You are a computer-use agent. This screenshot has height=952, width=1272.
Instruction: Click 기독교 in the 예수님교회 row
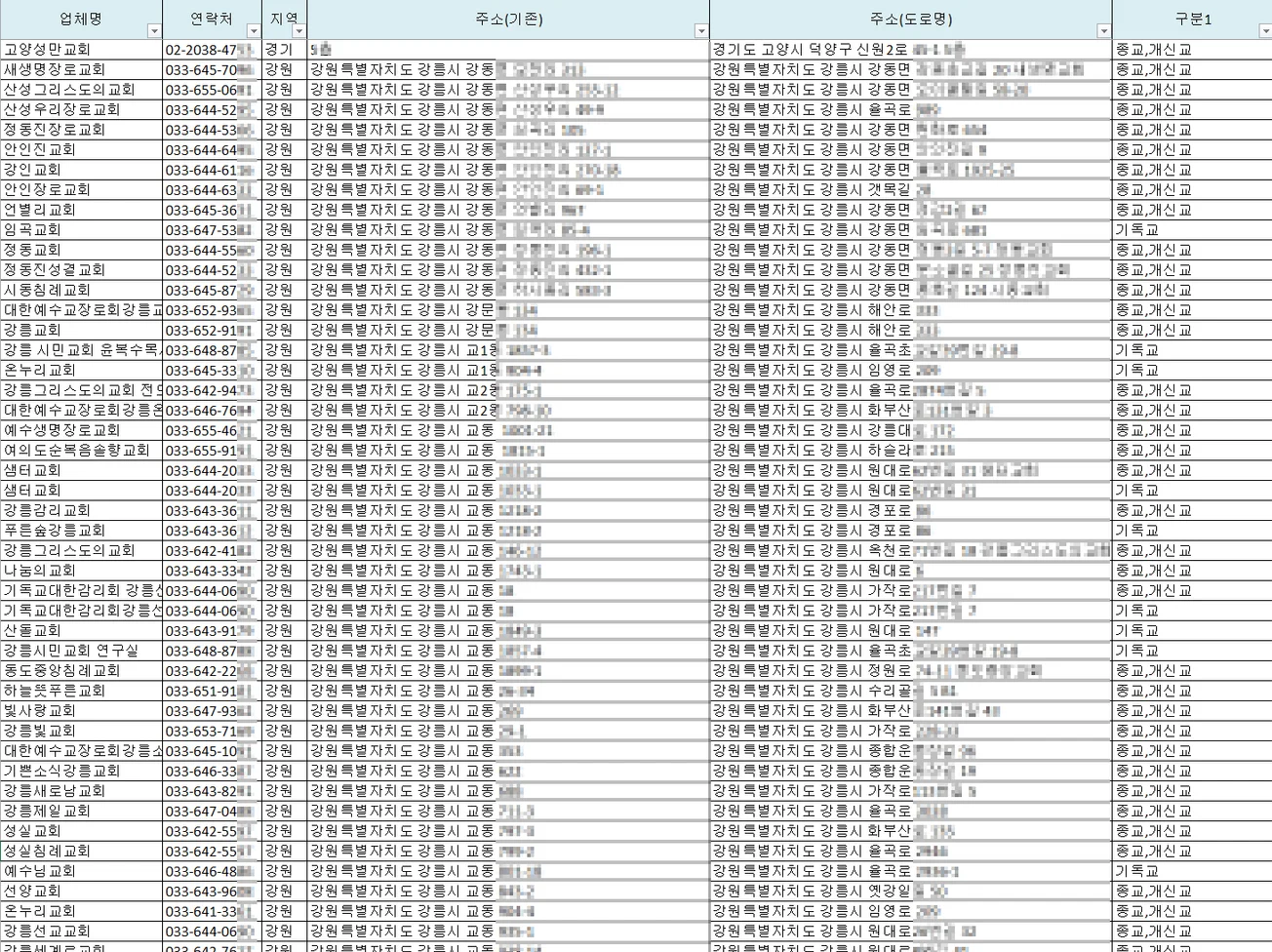tap(1137, 871)
